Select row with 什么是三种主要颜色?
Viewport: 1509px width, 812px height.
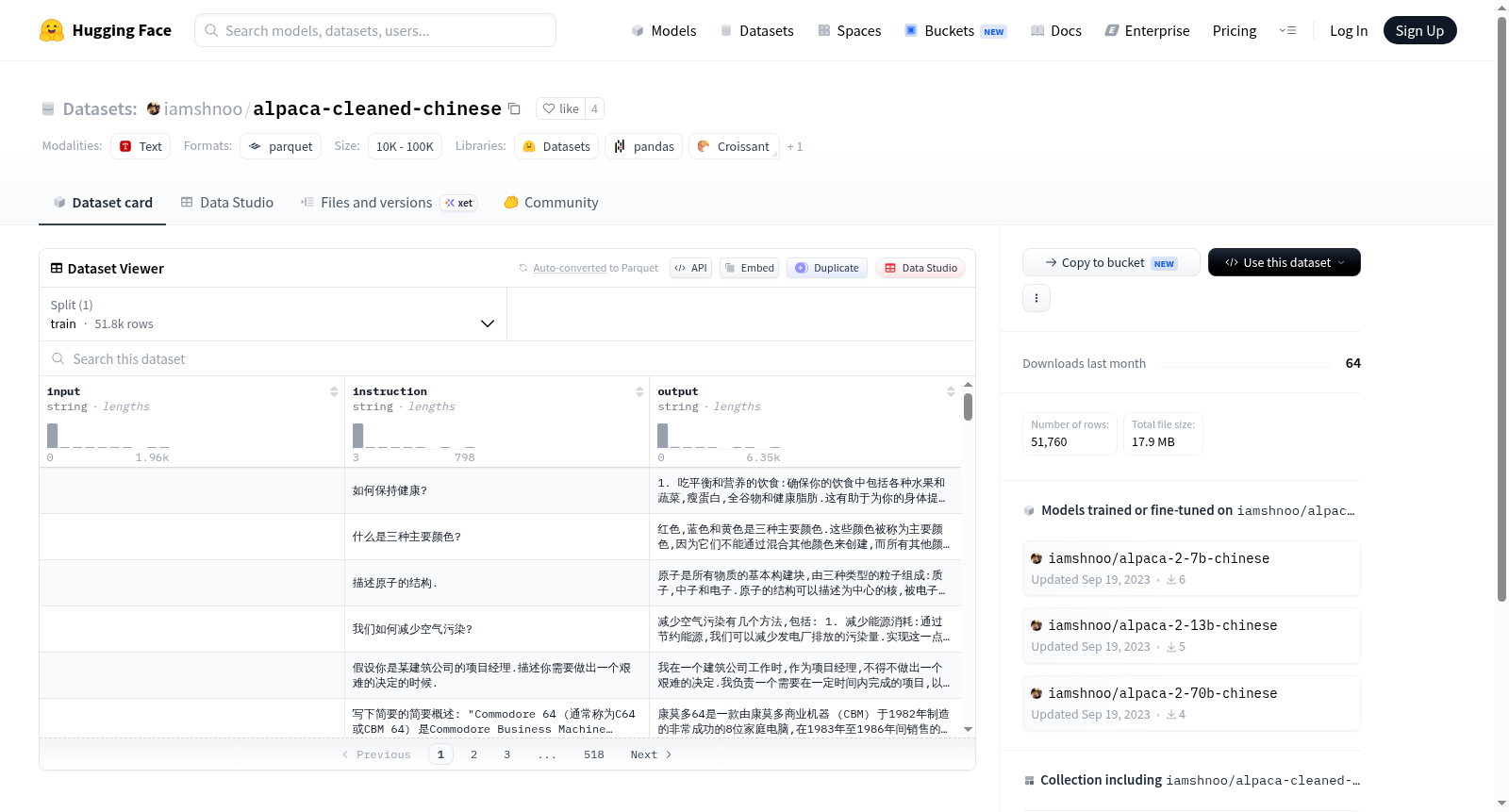(500, 537)
